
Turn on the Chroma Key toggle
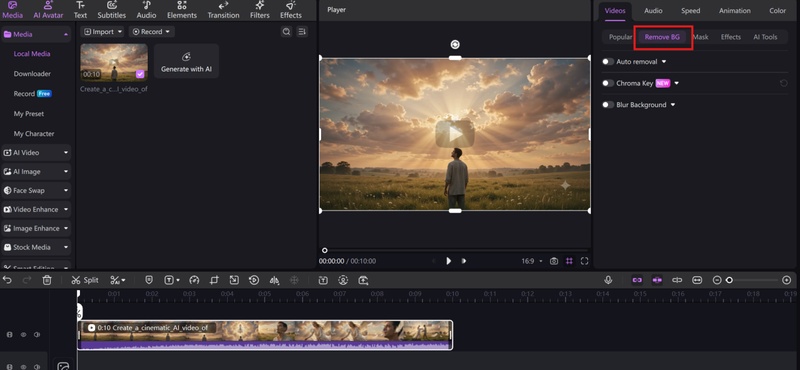[x=608, y=83]
